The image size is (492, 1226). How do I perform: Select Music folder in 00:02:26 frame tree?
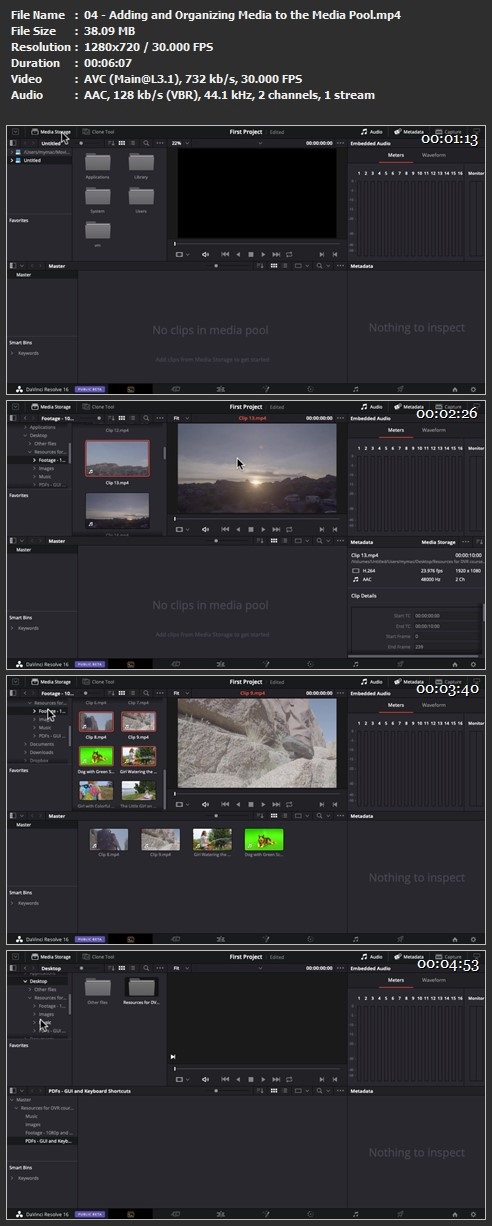(46, 475)
